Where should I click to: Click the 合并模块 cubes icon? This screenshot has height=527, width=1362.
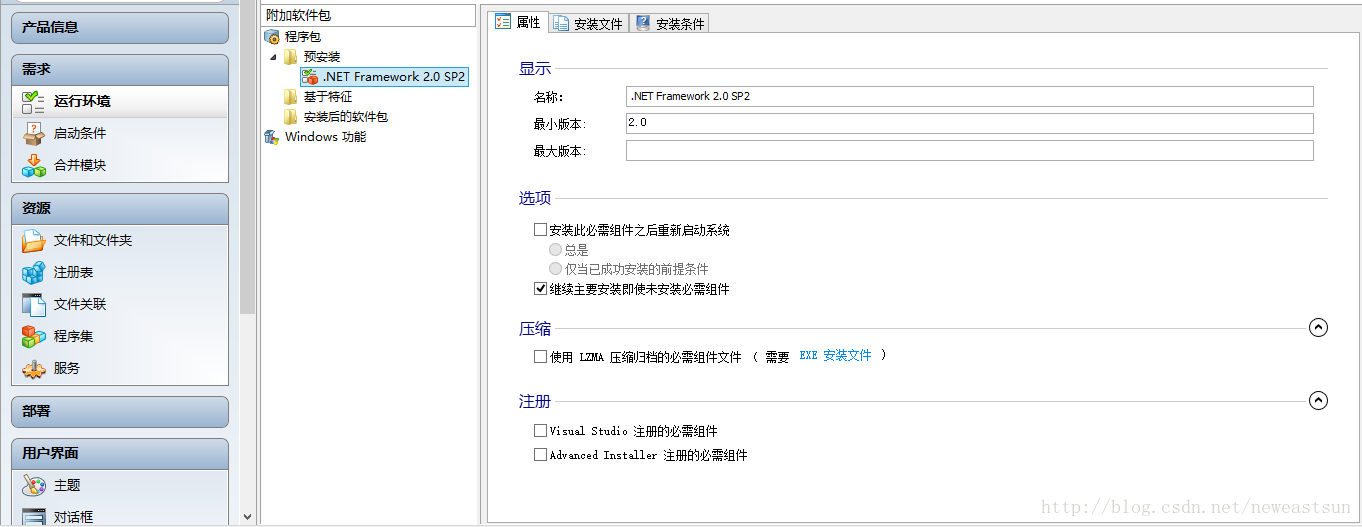point(33,165)
